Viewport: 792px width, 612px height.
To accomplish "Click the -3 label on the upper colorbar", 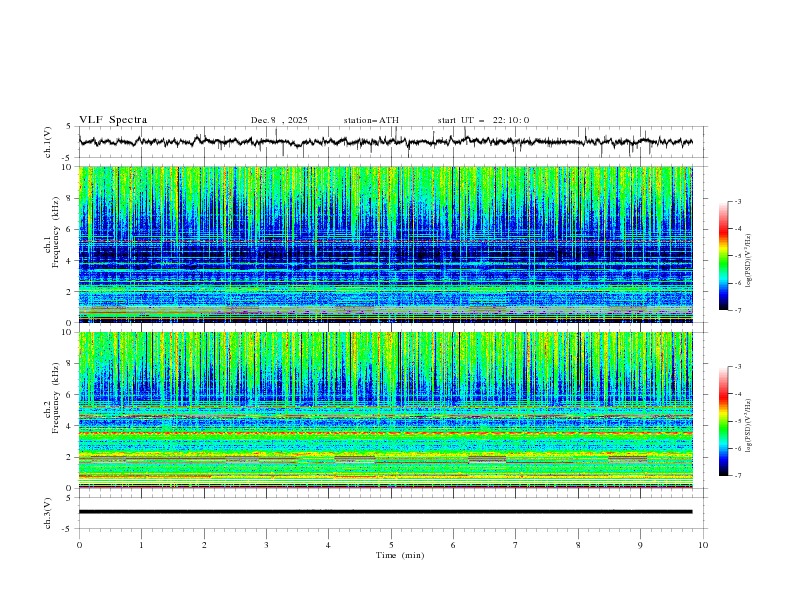I will 737,202.
